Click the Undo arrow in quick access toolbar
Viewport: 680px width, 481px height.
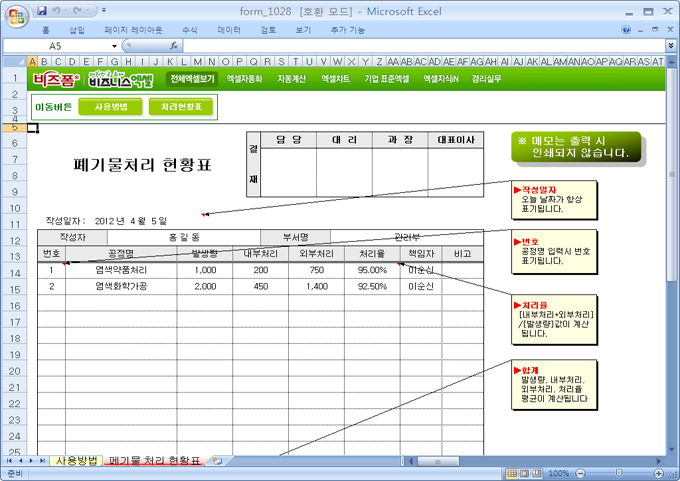(58, 10)
